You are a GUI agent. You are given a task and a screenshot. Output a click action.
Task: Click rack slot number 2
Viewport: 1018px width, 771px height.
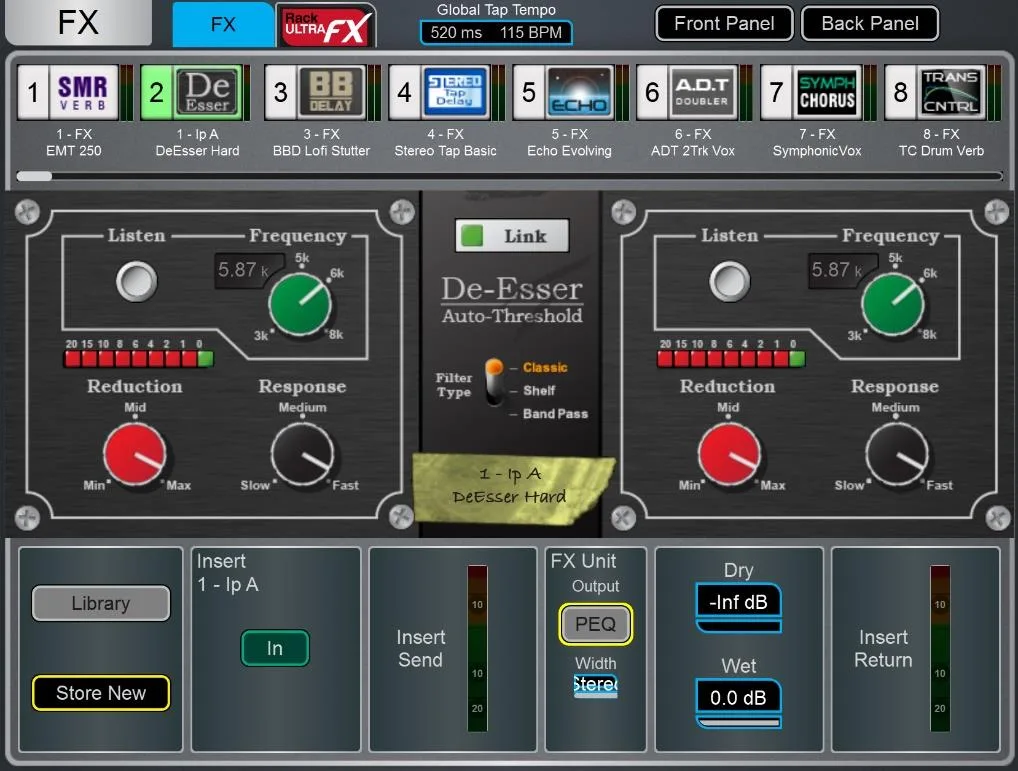point(156,92)
